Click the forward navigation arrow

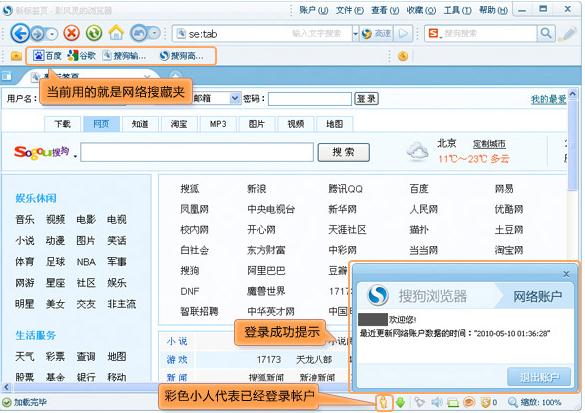pyautogui.click(x=37, y=34)
